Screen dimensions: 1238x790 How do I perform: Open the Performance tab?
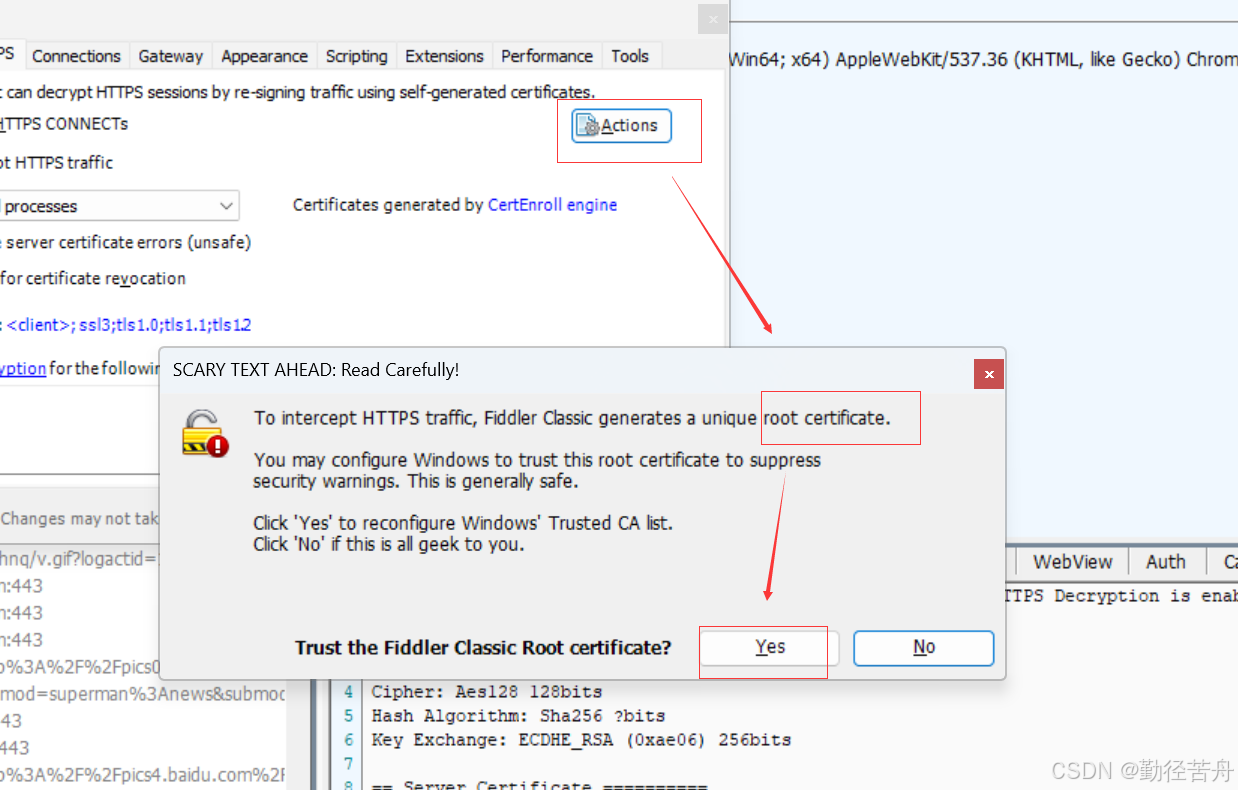(x=547, y=56)
